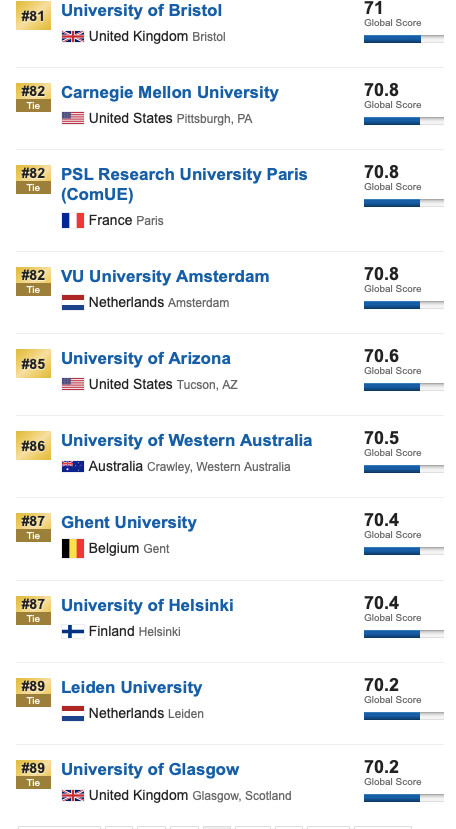Click the 70.5 global score bar

(404, 469)
